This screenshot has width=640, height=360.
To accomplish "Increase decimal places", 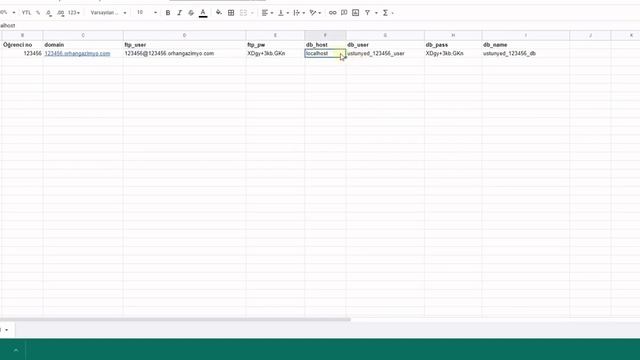I will [x=61, y=13].
